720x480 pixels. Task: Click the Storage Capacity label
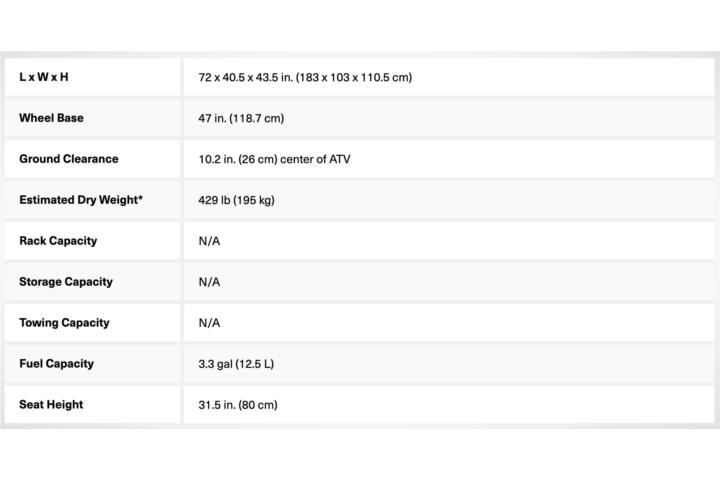66,282
